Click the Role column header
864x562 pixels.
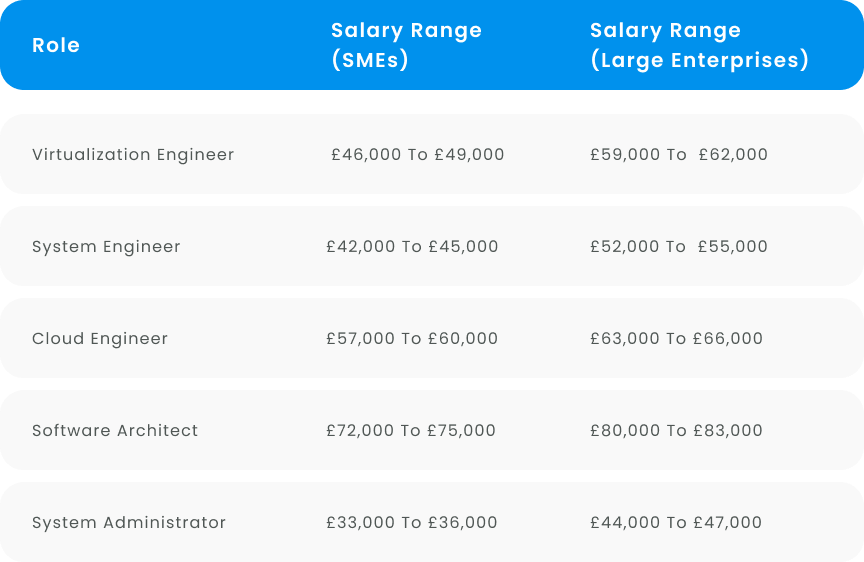(x=56, y=45)
